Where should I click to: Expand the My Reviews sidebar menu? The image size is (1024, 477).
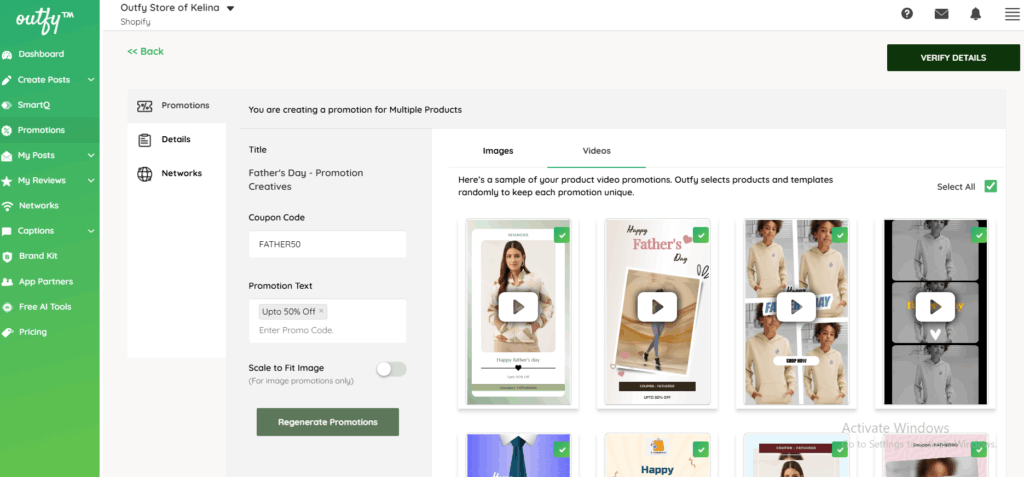point(91,181)
